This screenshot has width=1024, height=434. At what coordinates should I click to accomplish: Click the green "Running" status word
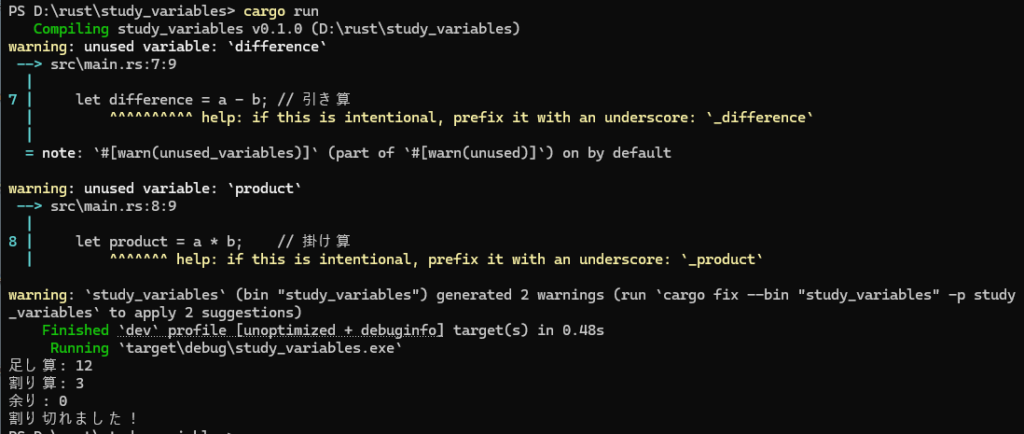click(x=80, y=348)
